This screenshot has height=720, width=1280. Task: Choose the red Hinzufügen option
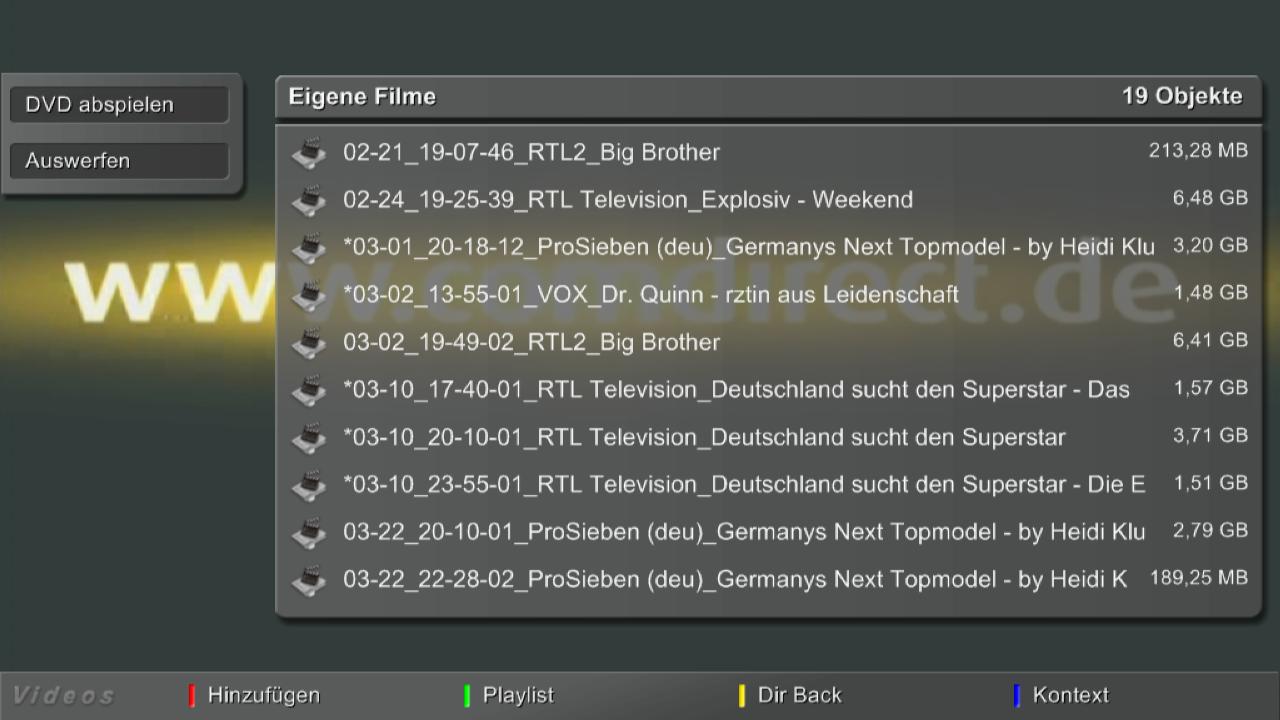(x=263, y=695)
